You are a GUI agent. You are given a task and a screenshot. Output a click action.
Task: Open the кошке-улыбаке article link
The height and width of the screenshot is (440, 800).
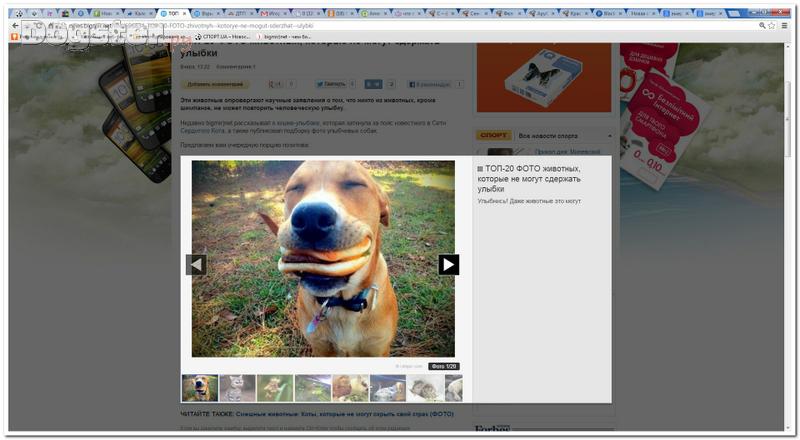pyautogui.click(x=299, y=123)
